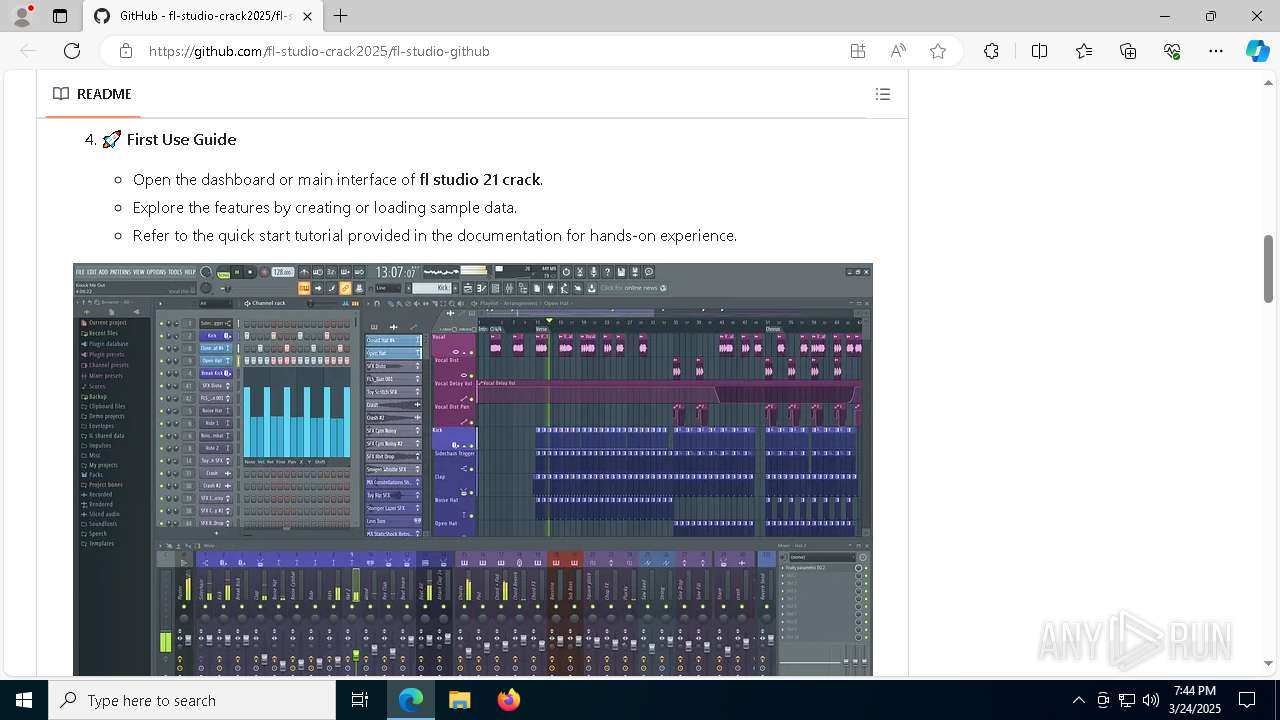Show hidden system tray icons
The image size is (1280, 720).
click(x=1078, y=700)
